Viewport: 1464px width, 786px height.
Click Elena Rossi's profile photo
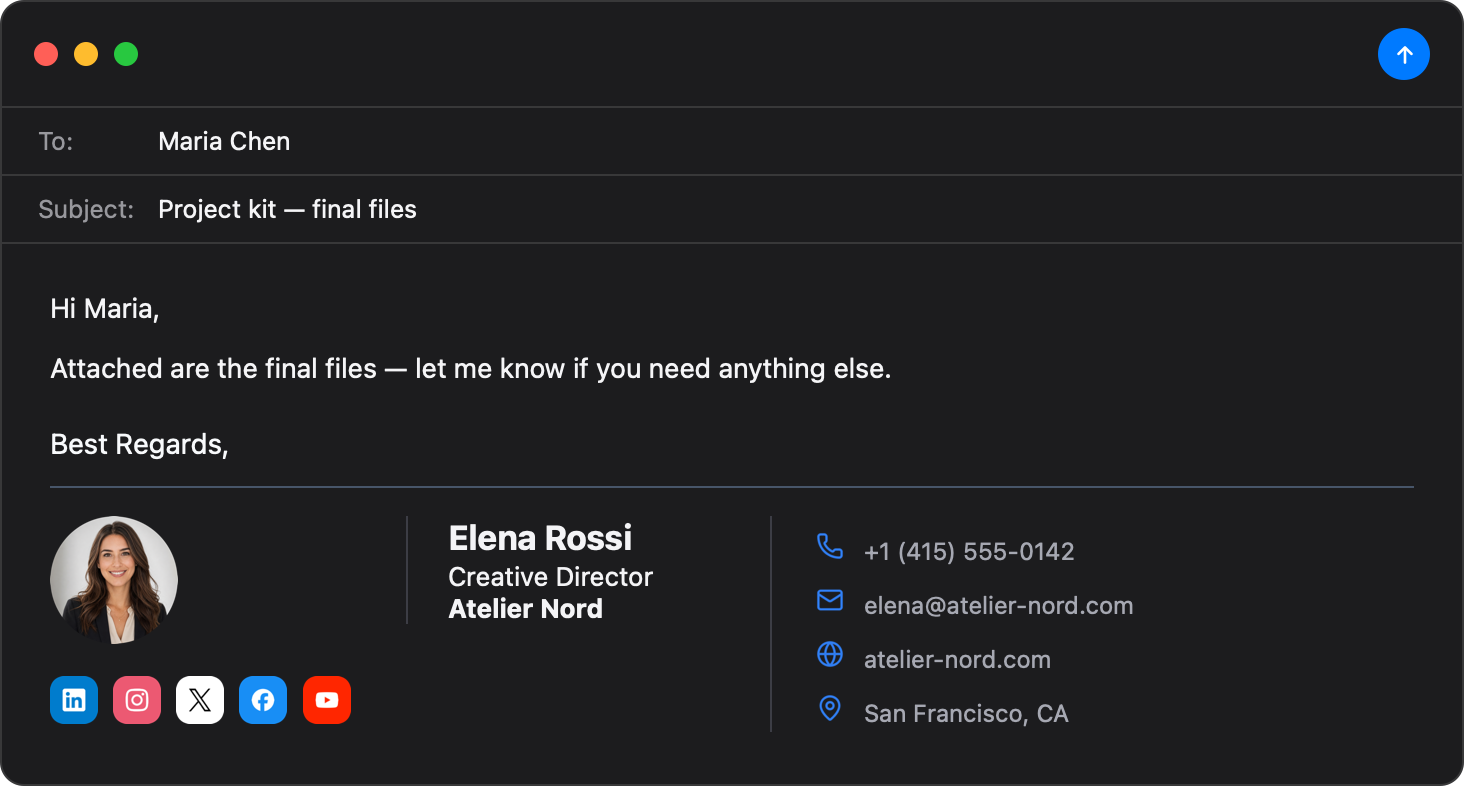[114, 580]
